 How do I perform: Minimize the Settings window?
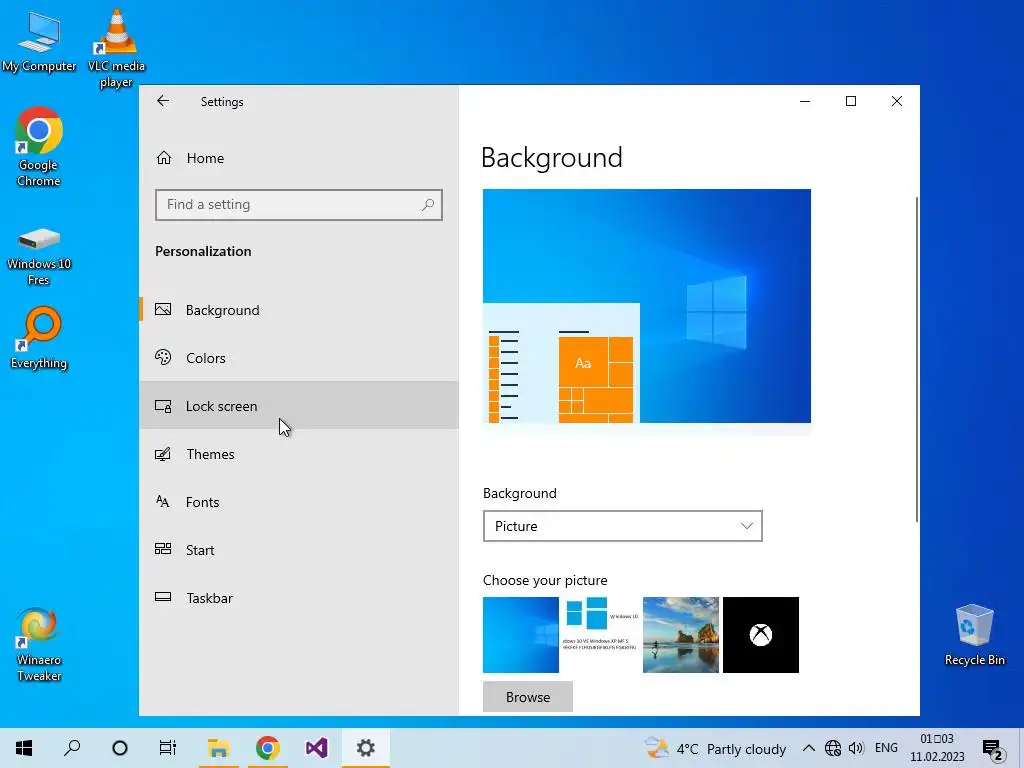[805, 101]
